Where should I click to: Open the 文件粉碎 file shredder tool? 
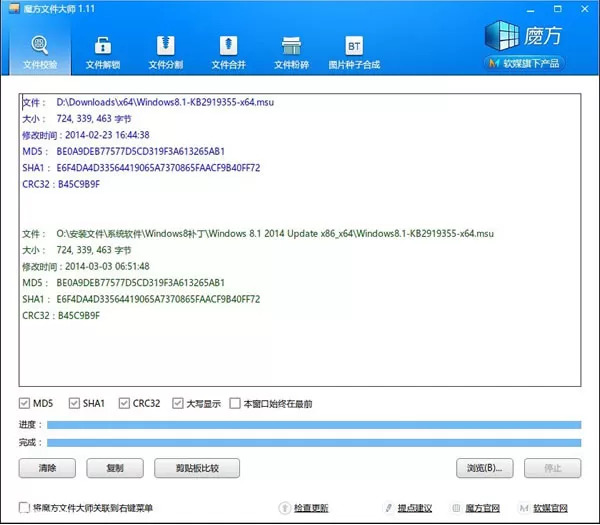pyautogui.click(x=291, y=52)
